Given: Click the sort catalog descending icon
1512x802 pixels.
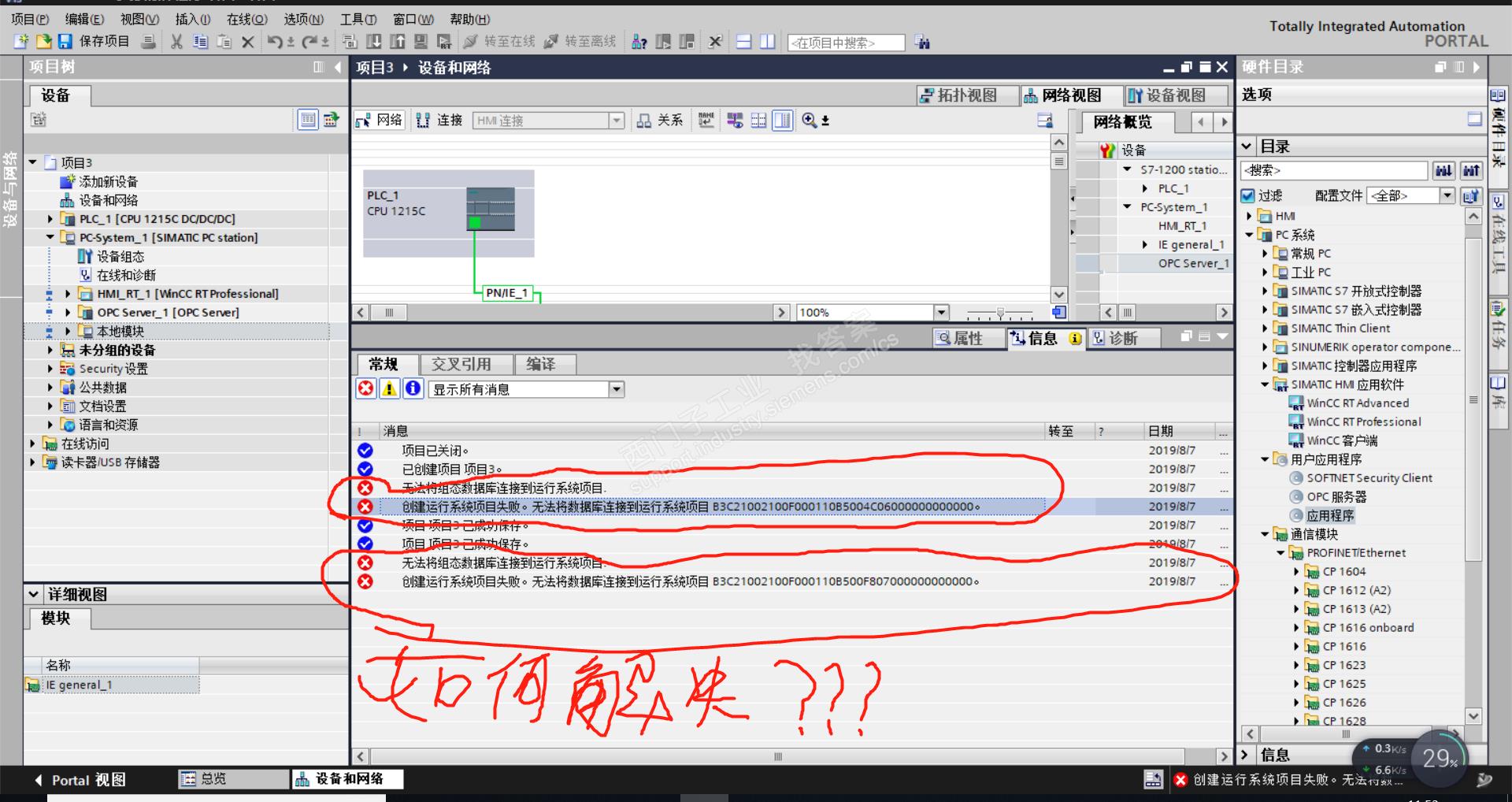Looking at the screenshot, I should point(1443,170).
